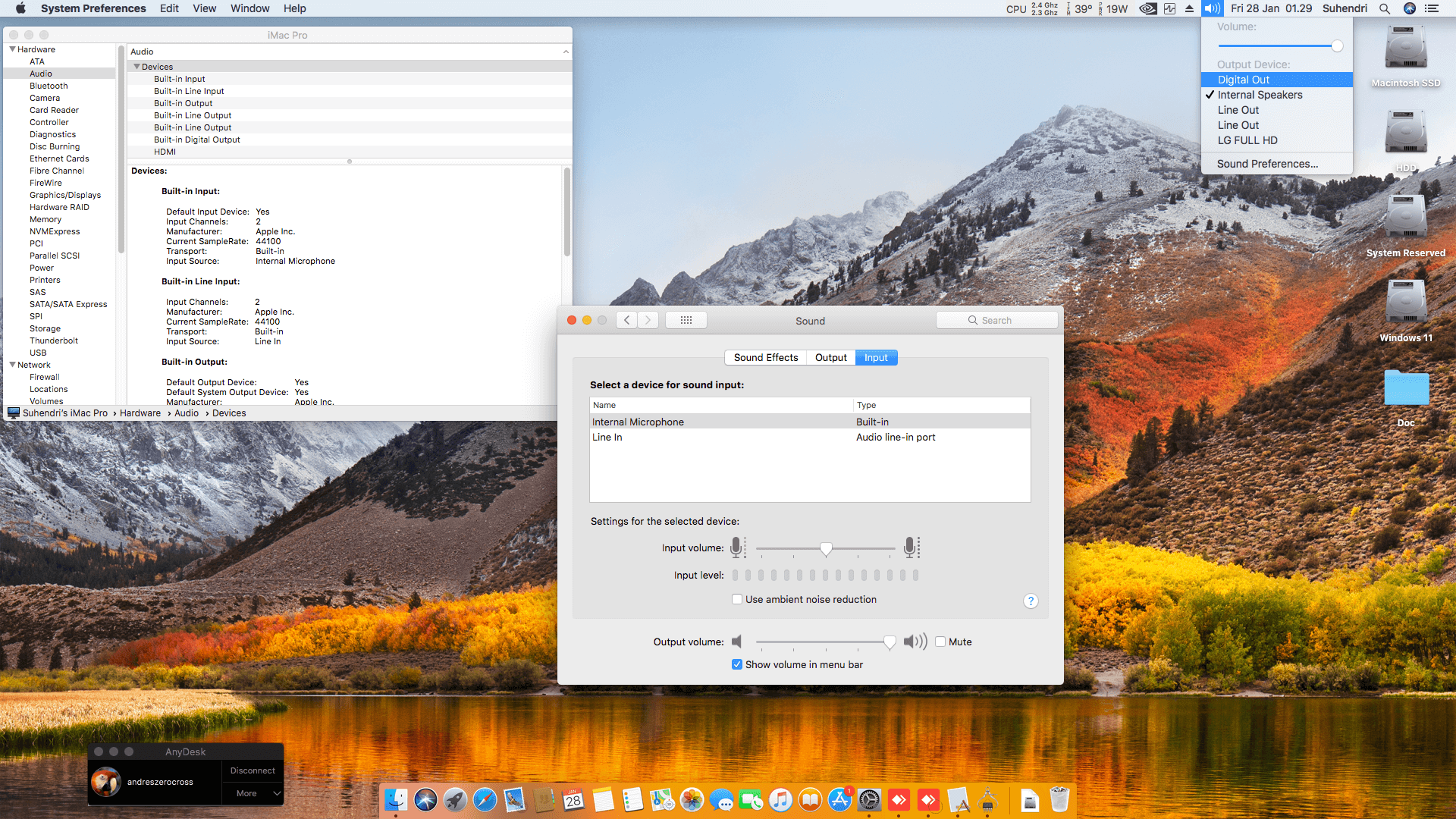Image resolution: width=1456 pixels, height=819 pixels.
Task: Open the App Store dock icon
Action: (x=839, y=799)
